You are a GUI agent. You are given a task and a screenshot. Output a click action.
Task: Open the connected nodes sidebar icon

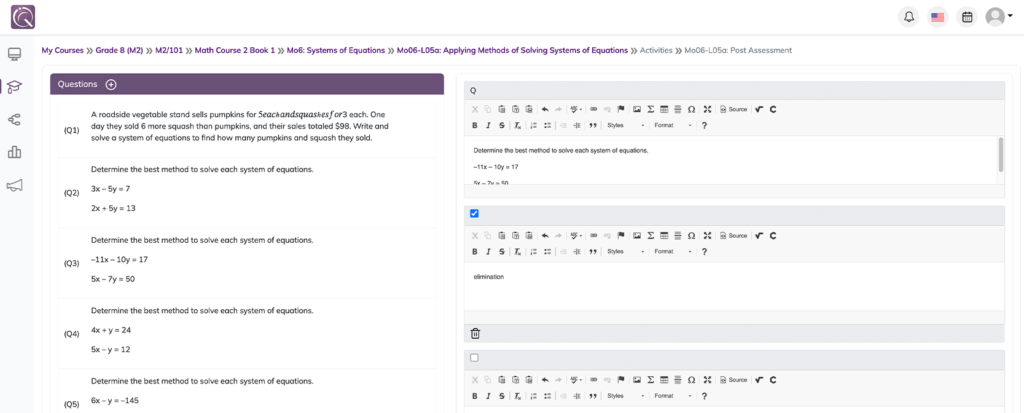click(14, 120)
